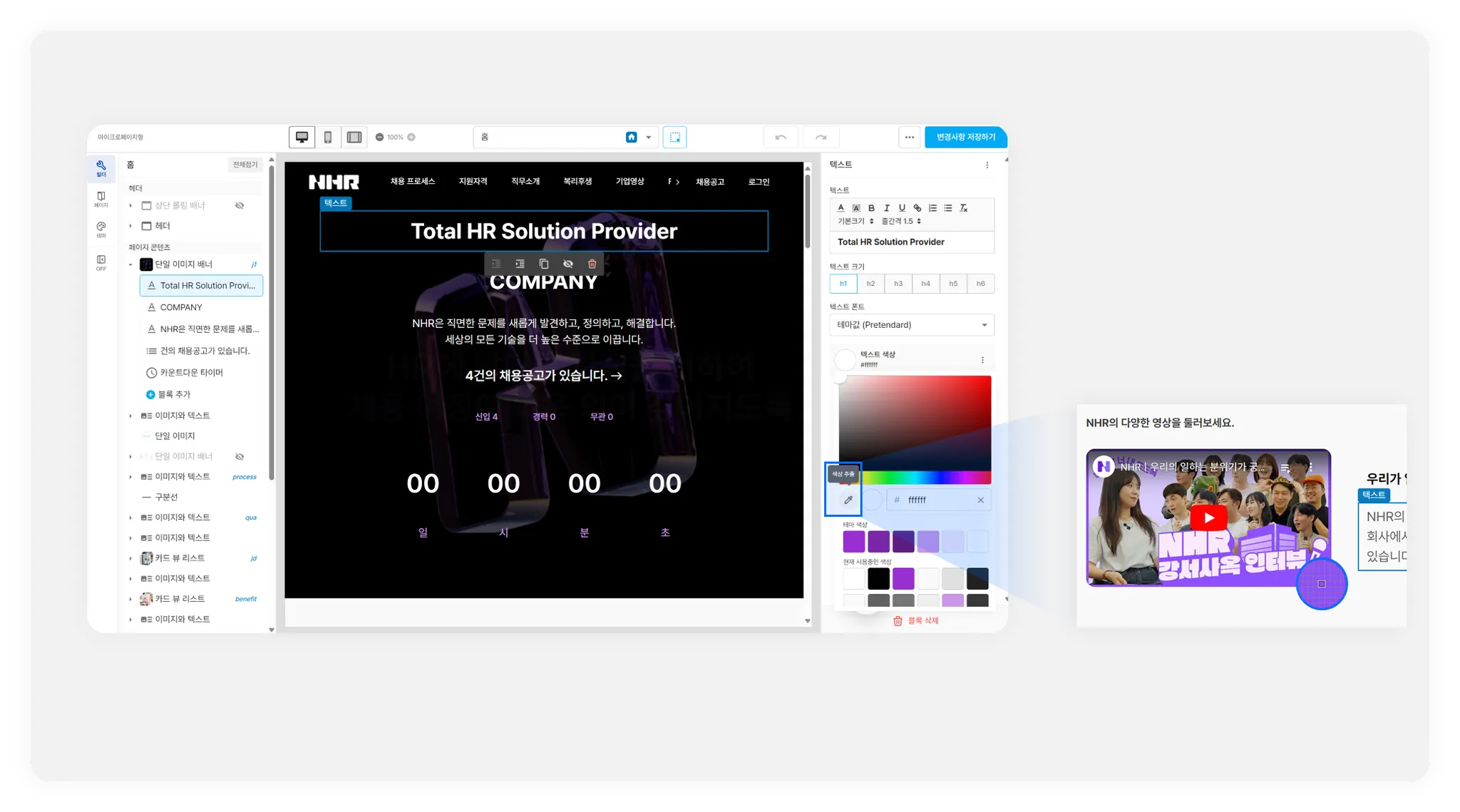
Task: Pick the black swatch in used colors
Action: click(x=878, y=577)
